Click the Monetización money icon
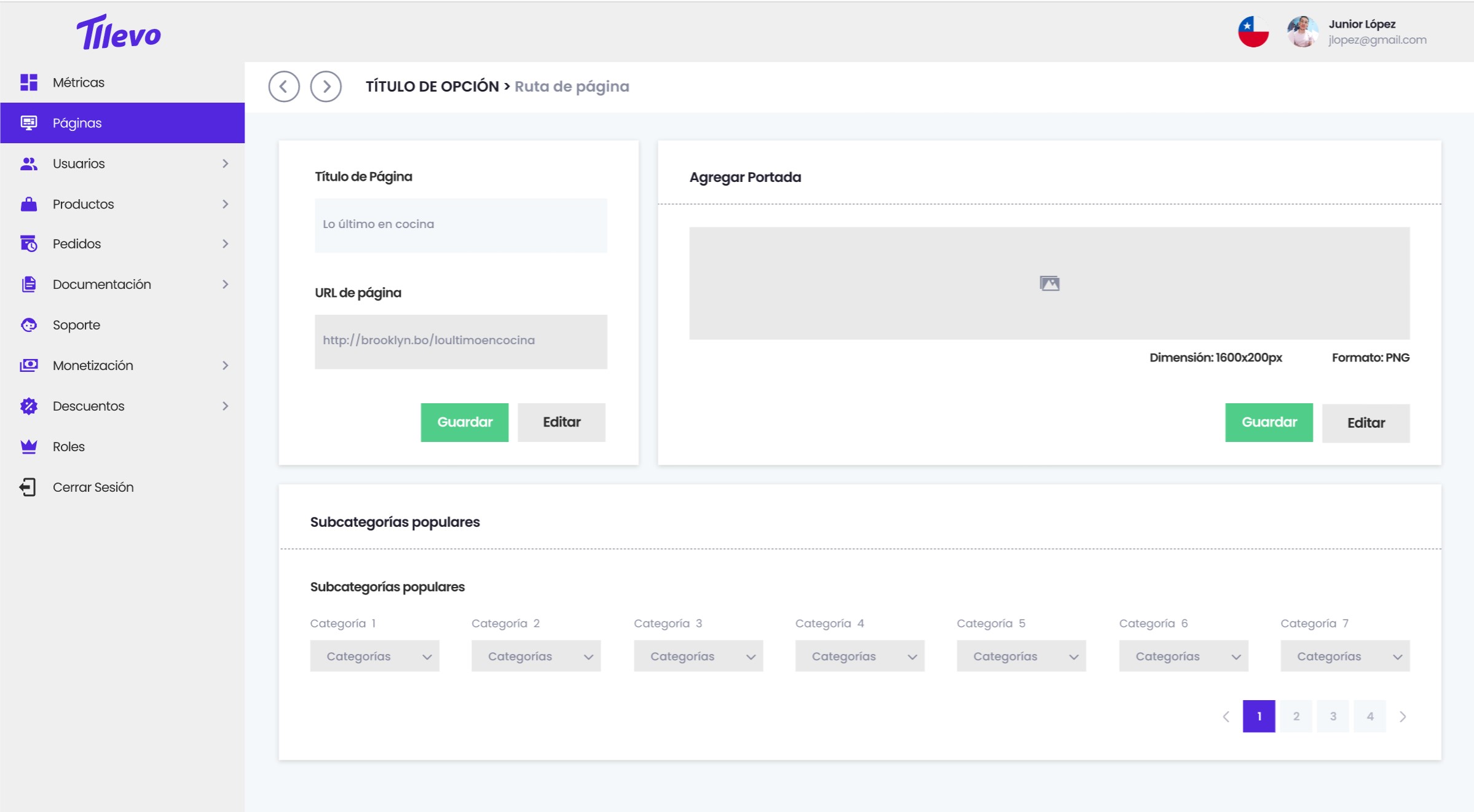The image size is (1474, 812). click(29, 365)
